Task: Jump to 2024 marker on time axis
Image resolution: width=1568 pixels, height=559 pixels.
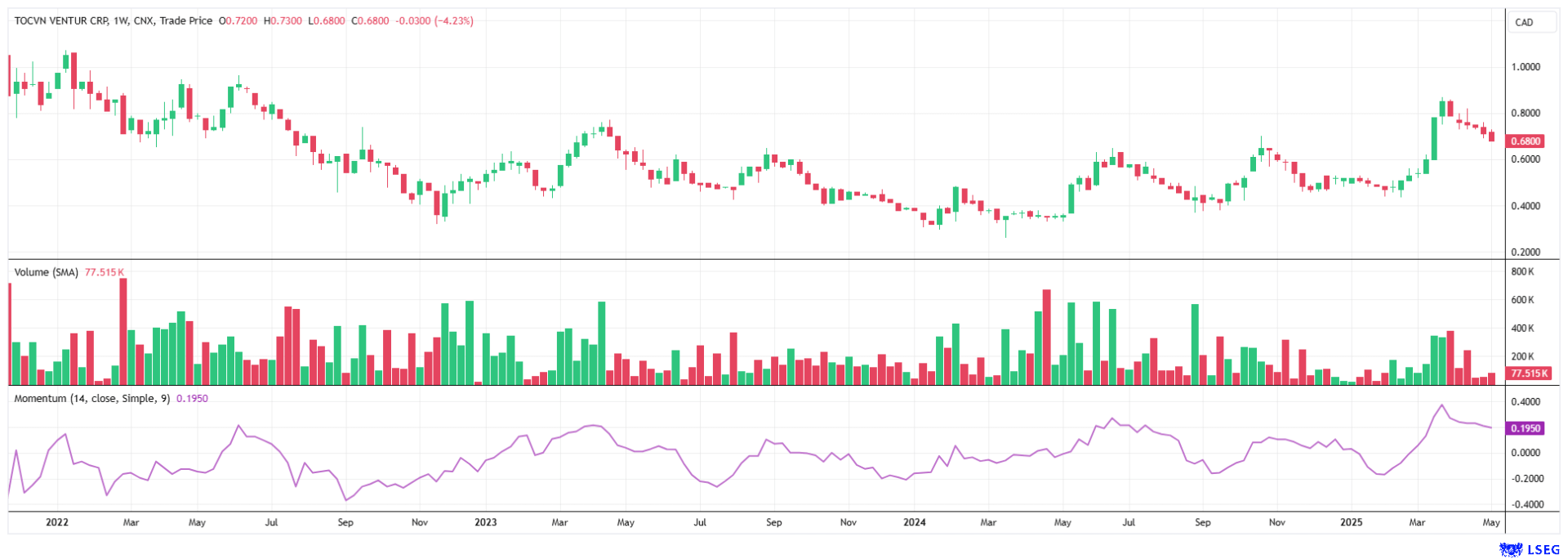Action: click(x=914, y=522)
